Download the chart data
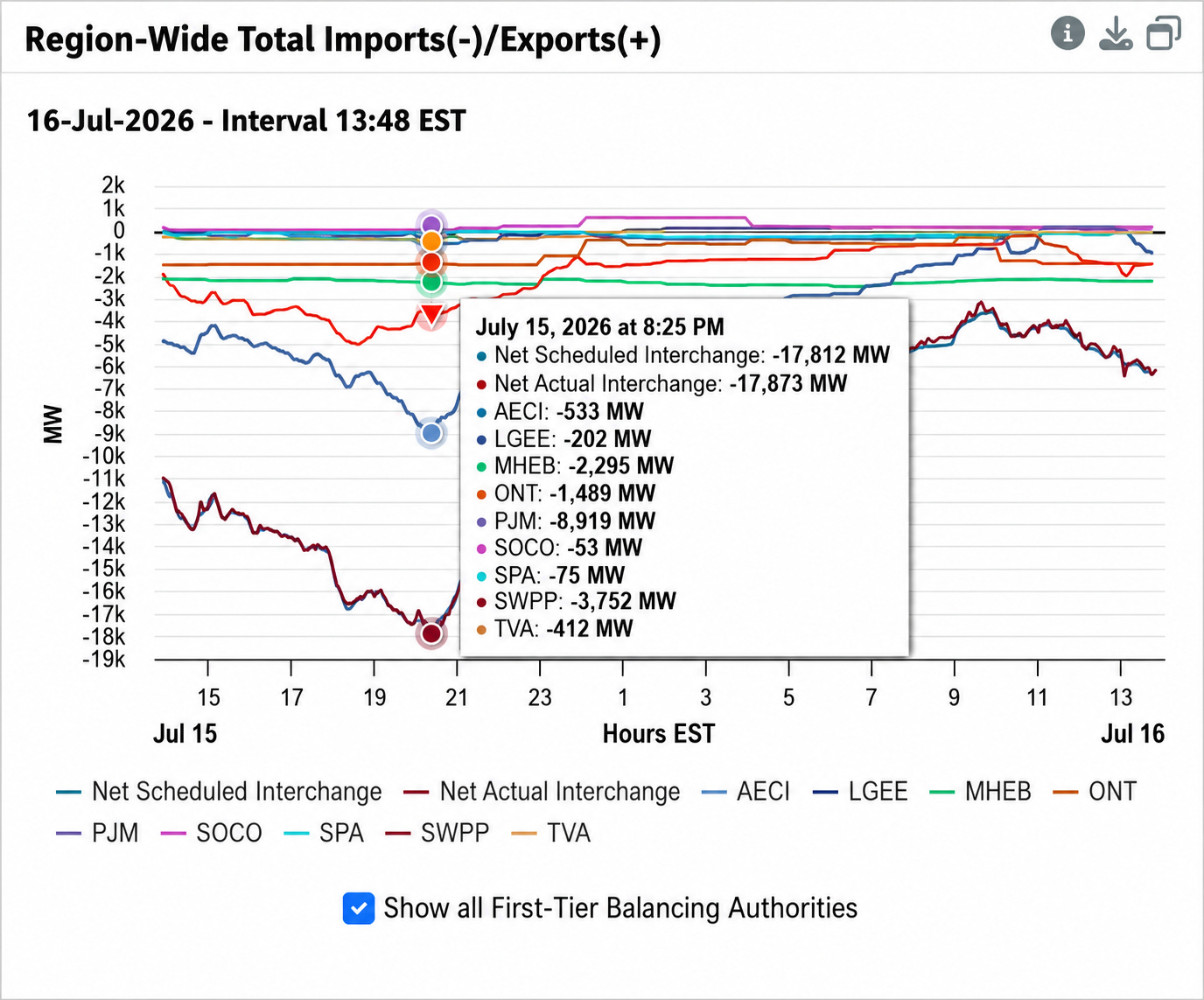Image resolution: width=1204 pixels, height=1000 pixels. pyautogui.click(x=1116, y=33)
